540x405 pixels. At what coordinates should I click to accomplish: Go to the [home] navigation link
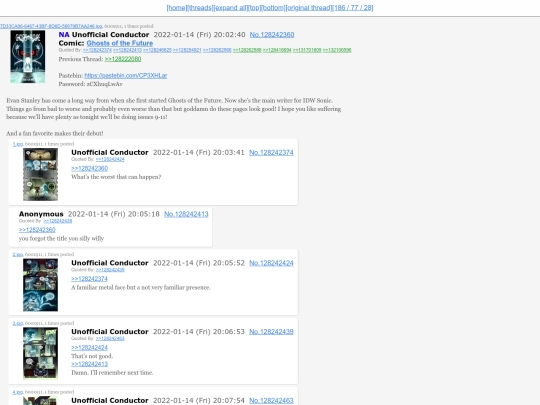click(x=177, y=8)
